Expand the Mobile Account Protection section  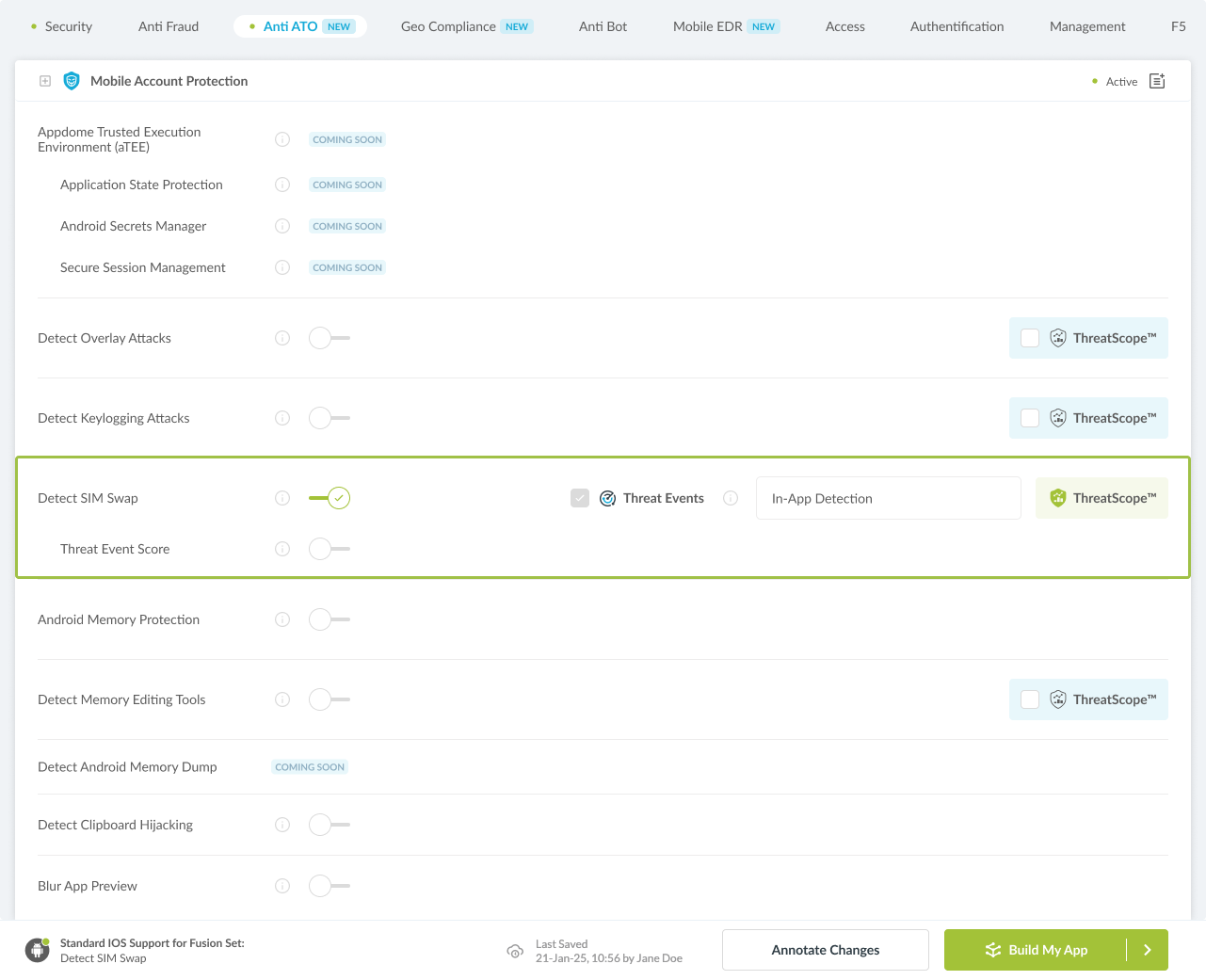pos(45,81)
